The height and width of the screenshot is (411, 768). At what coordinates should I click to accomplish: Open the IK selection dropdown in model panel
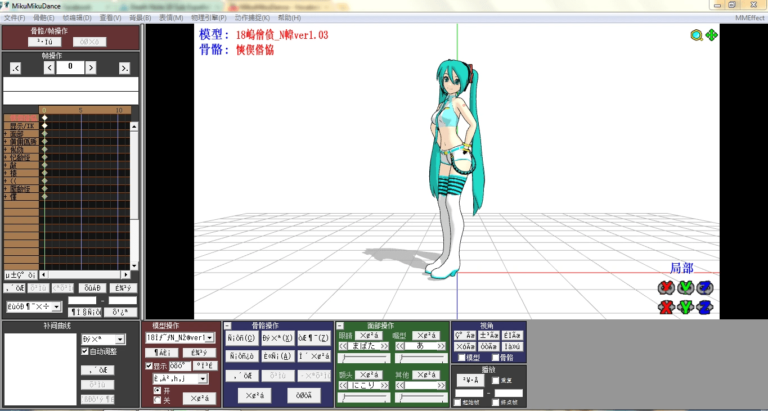(180, 379)
